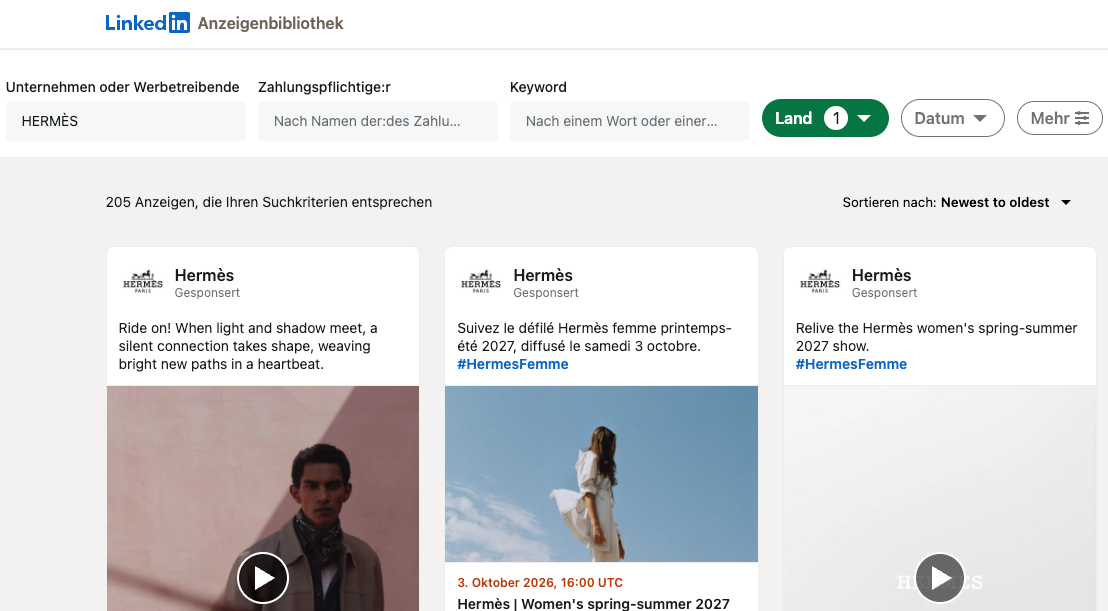Click #HermesFemme hashtag in the Relive ad
Screen dimensions: 1108x611
pos(851,364)
